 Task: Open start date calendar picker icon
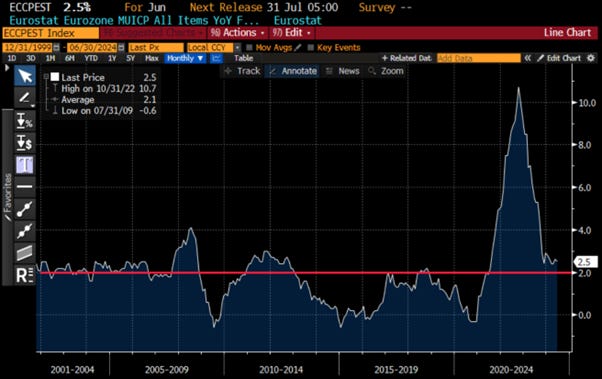(x=57, y=48)
